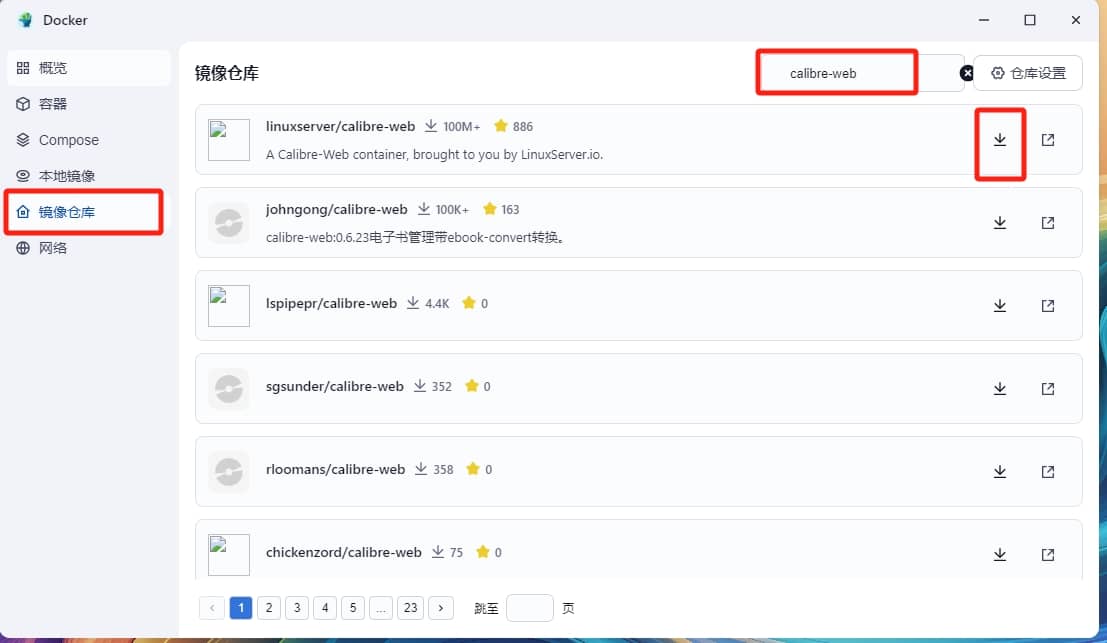
Task: Jump to last page 23
Action: click(x=411, y=608)
